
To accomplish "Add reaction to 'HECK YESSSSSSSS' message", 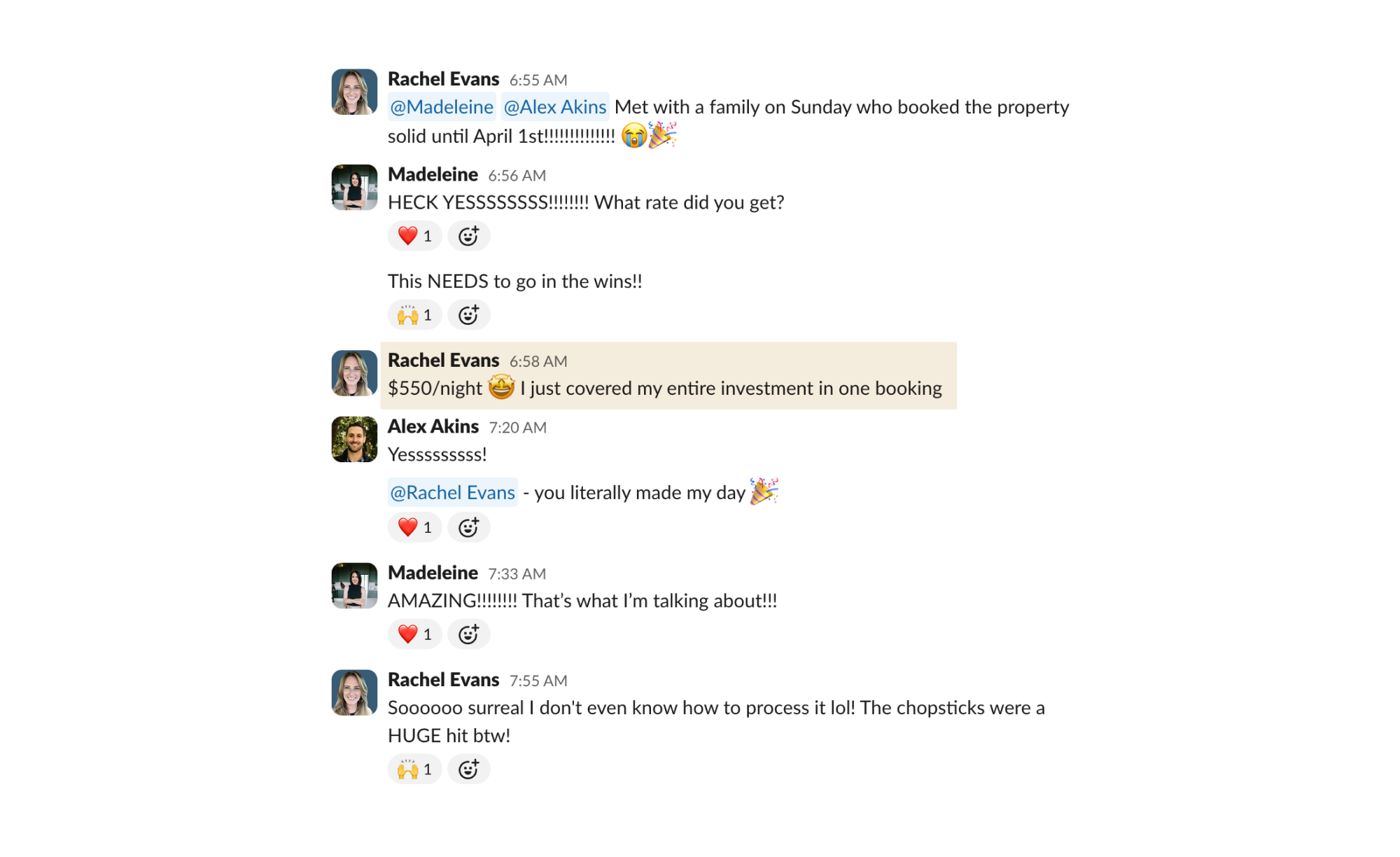I will (468, 236).
